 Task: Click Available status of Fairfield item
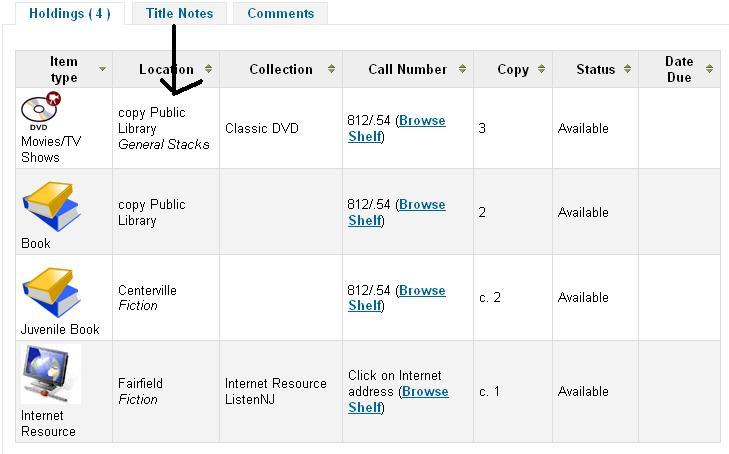[583, 392]
